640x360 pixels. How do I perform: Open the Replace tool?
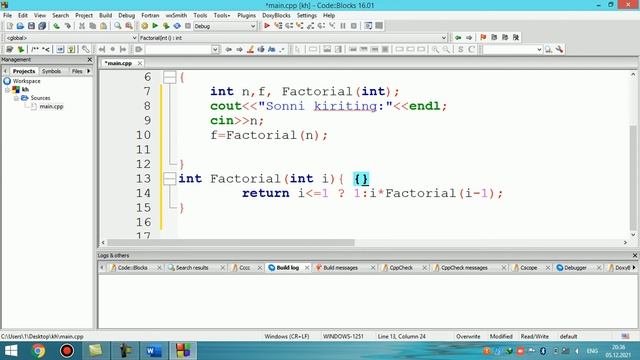[129, 26]
